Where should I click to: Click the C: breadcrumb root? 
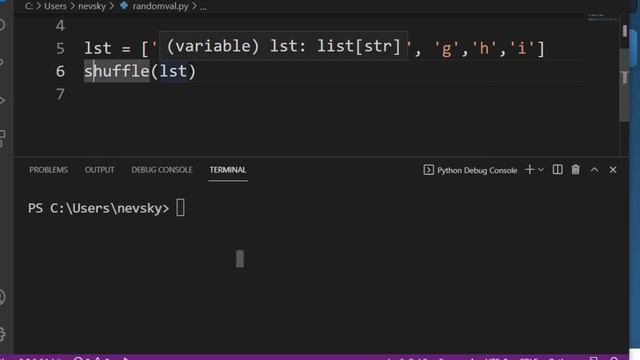pos(29,6)
